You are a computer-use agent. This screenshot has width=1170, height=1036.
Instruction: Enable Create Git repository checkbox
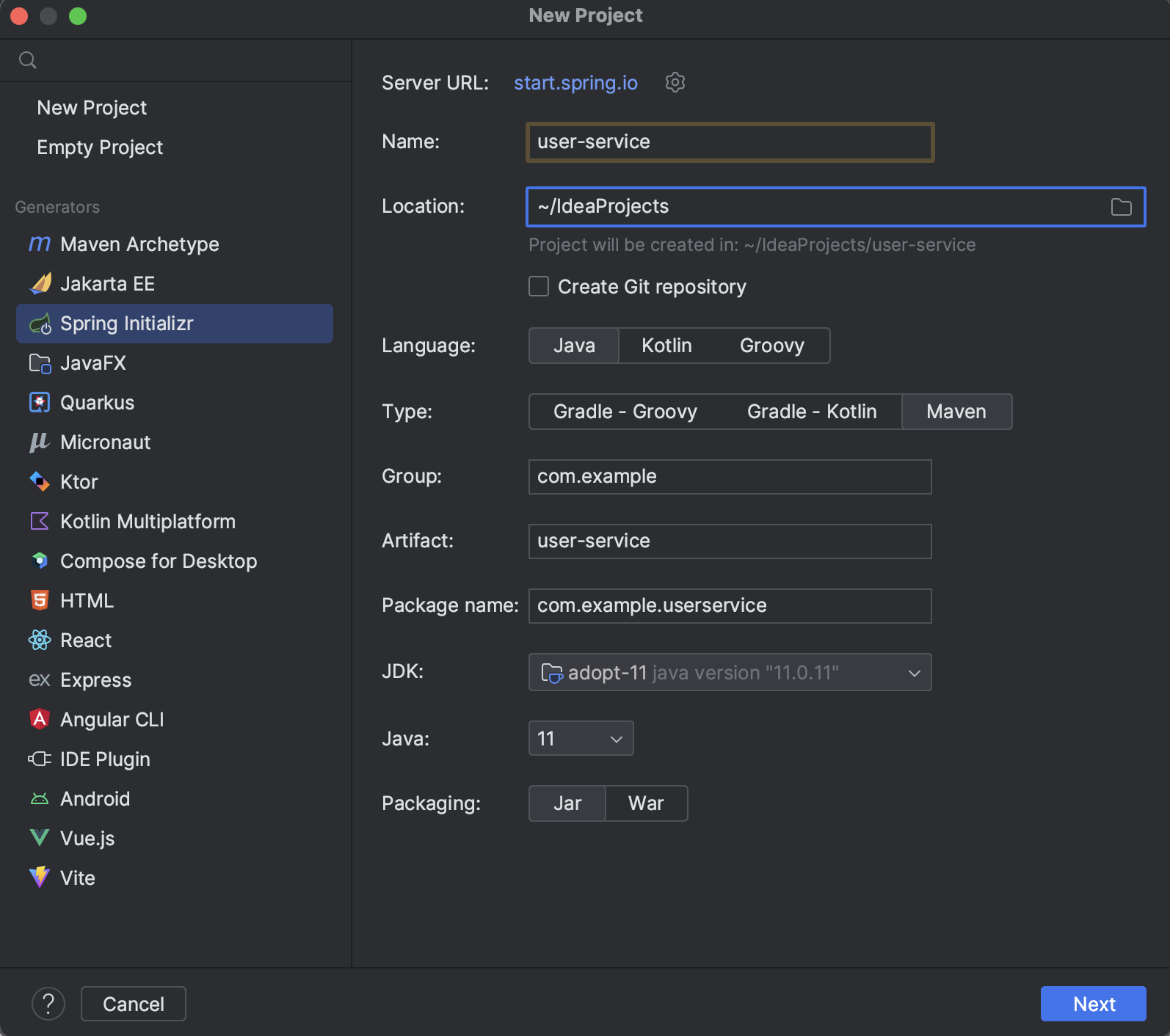539,286
